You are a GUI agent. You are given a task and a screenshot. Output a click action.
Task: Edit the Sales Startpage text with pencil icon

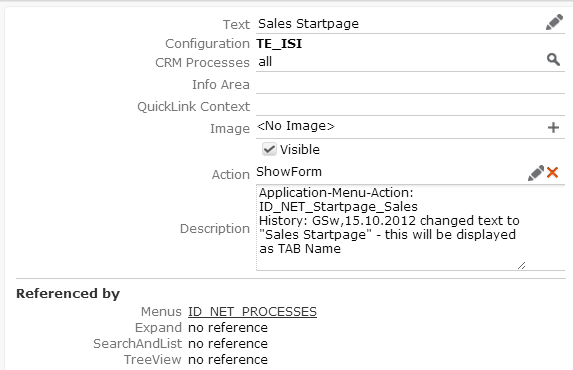(x=554, y=22)
